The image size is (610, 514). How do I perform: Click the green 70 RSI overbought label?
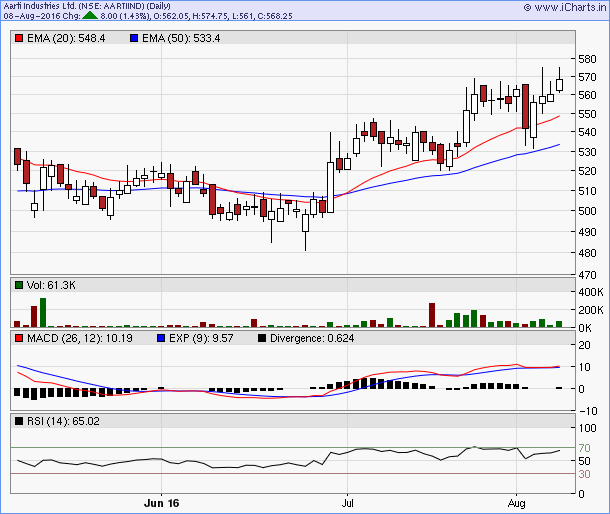(x=584, y=448)
